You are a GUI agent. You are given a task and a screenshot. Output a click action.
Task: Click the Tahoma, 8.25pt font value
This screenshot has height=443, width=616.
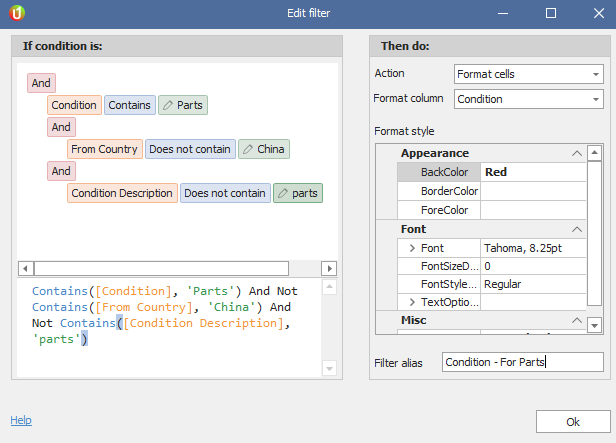pos(533,248)
